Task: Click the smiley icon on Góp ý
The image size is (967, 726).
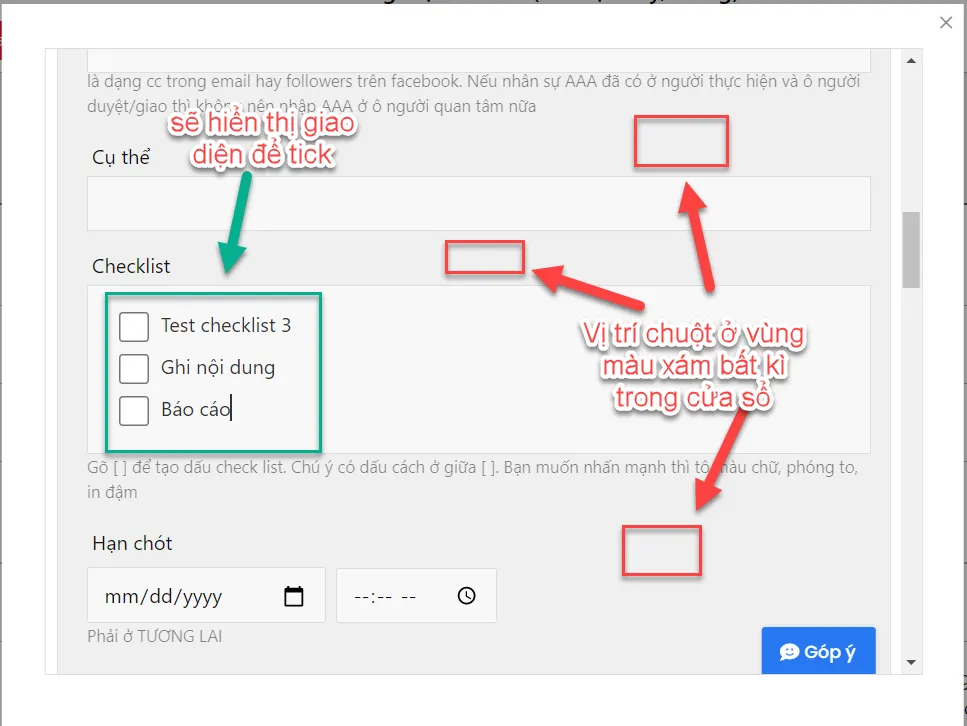Action: point(789,652)
